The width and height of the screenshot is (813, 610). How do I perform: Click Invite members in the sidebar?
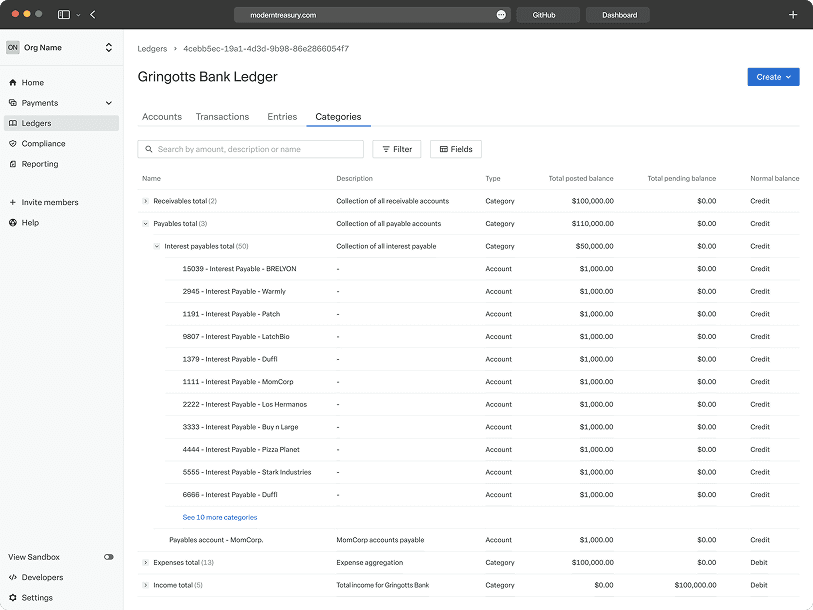61,202
